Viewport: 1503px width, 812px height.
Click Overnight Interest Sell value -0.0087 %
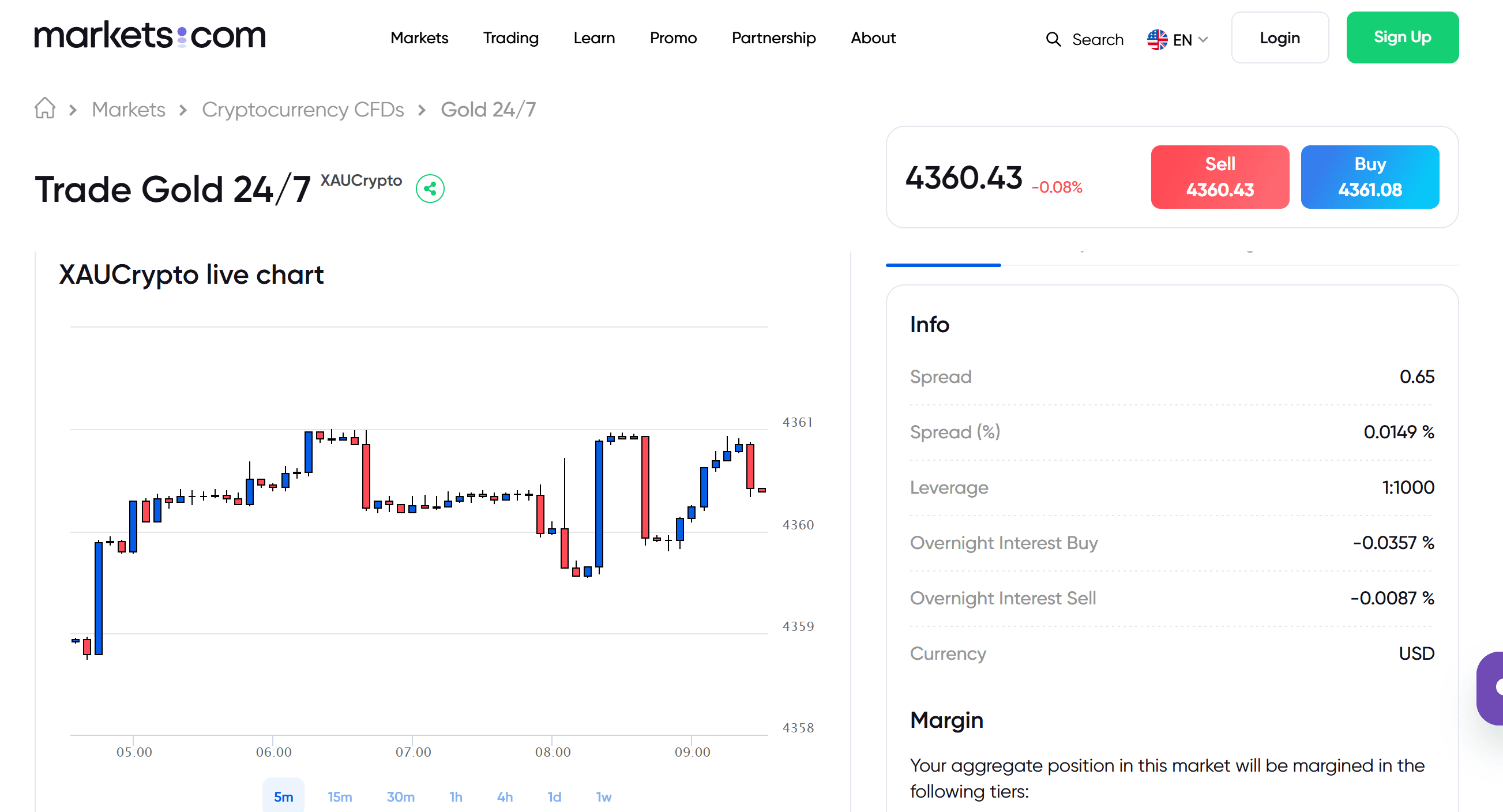(x=1392, y=599)
